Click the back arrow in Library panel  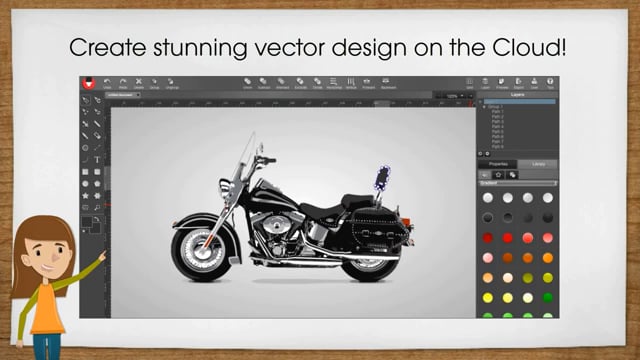[x=484, y=175]
